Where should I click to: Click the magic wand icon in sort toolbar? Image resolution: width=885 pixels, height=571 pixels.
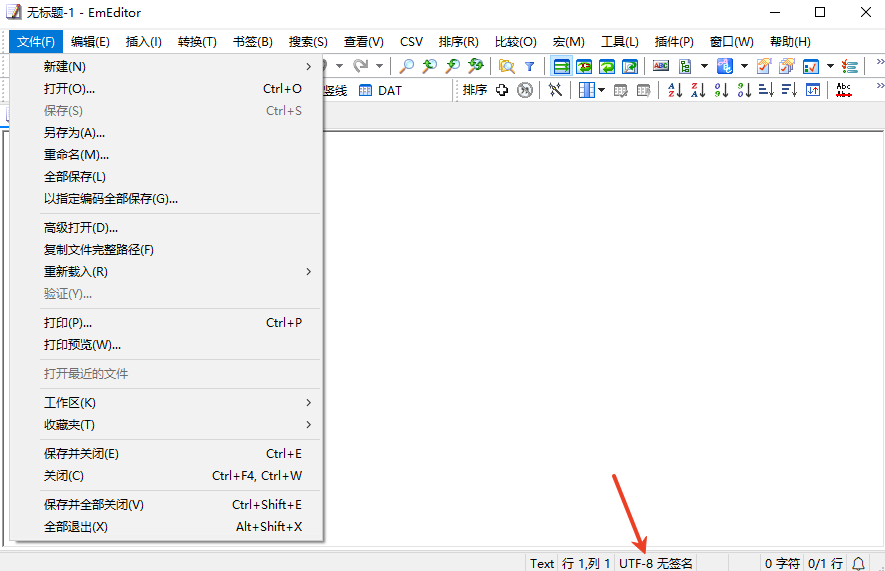(x=555, y=90)
